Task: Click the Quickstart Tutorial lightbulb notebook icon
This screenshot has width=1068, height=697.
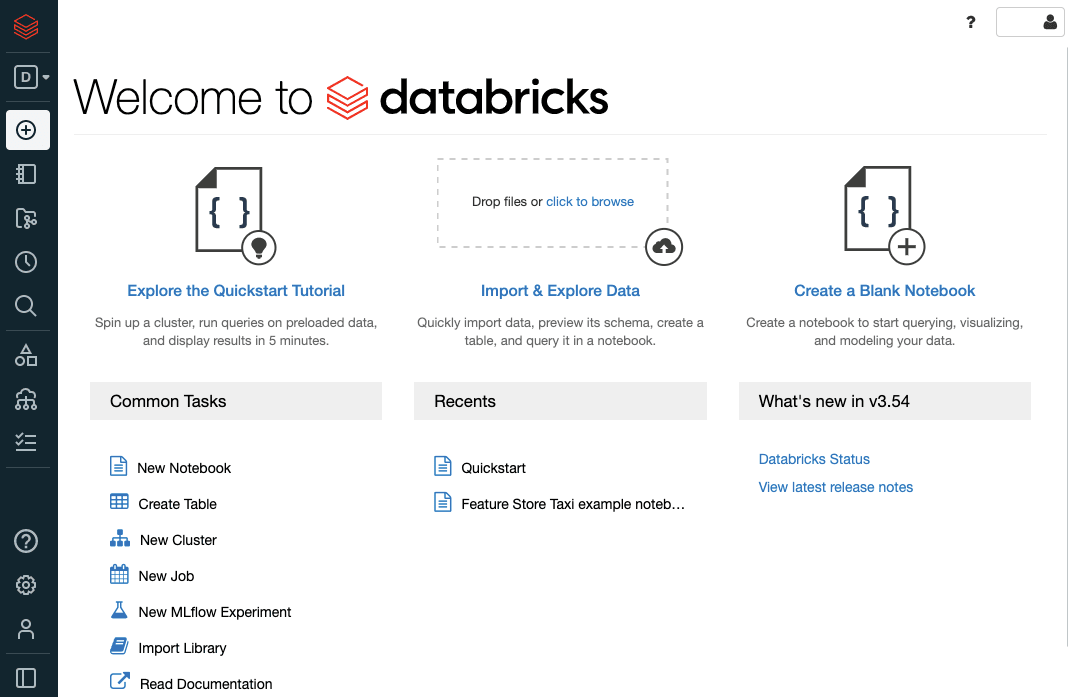Action: tap(236, 215)
